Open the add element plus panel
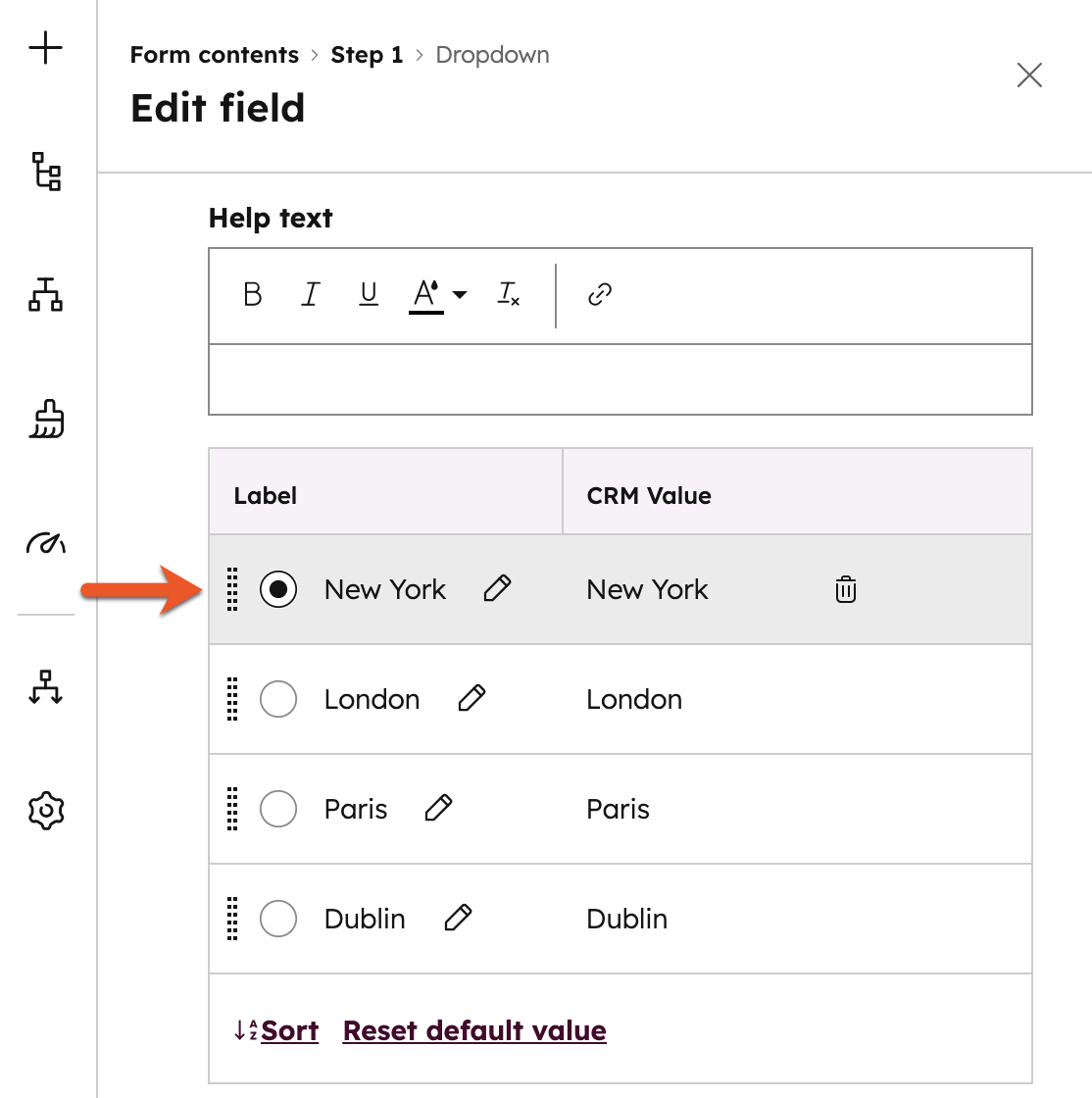Viewport: 1092px width, 1098px height. (45, 47)
